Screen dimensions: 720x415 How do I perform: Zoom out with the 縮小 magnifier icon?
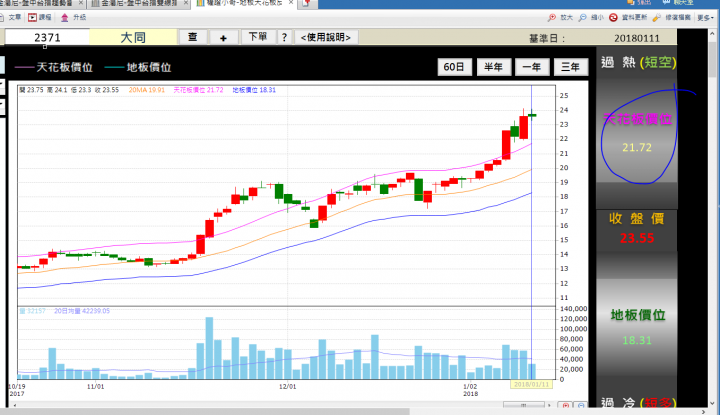(582, 17)
